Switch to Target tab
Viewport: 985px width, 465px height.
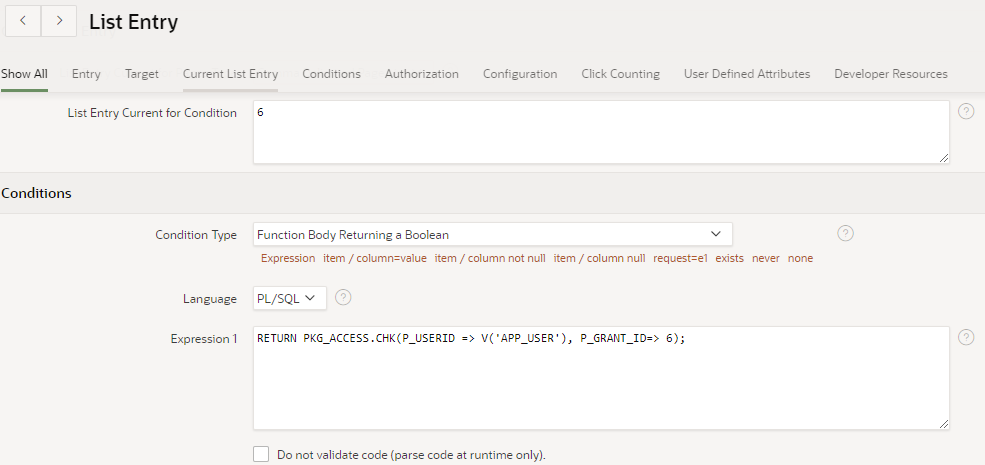click(142, 74)
